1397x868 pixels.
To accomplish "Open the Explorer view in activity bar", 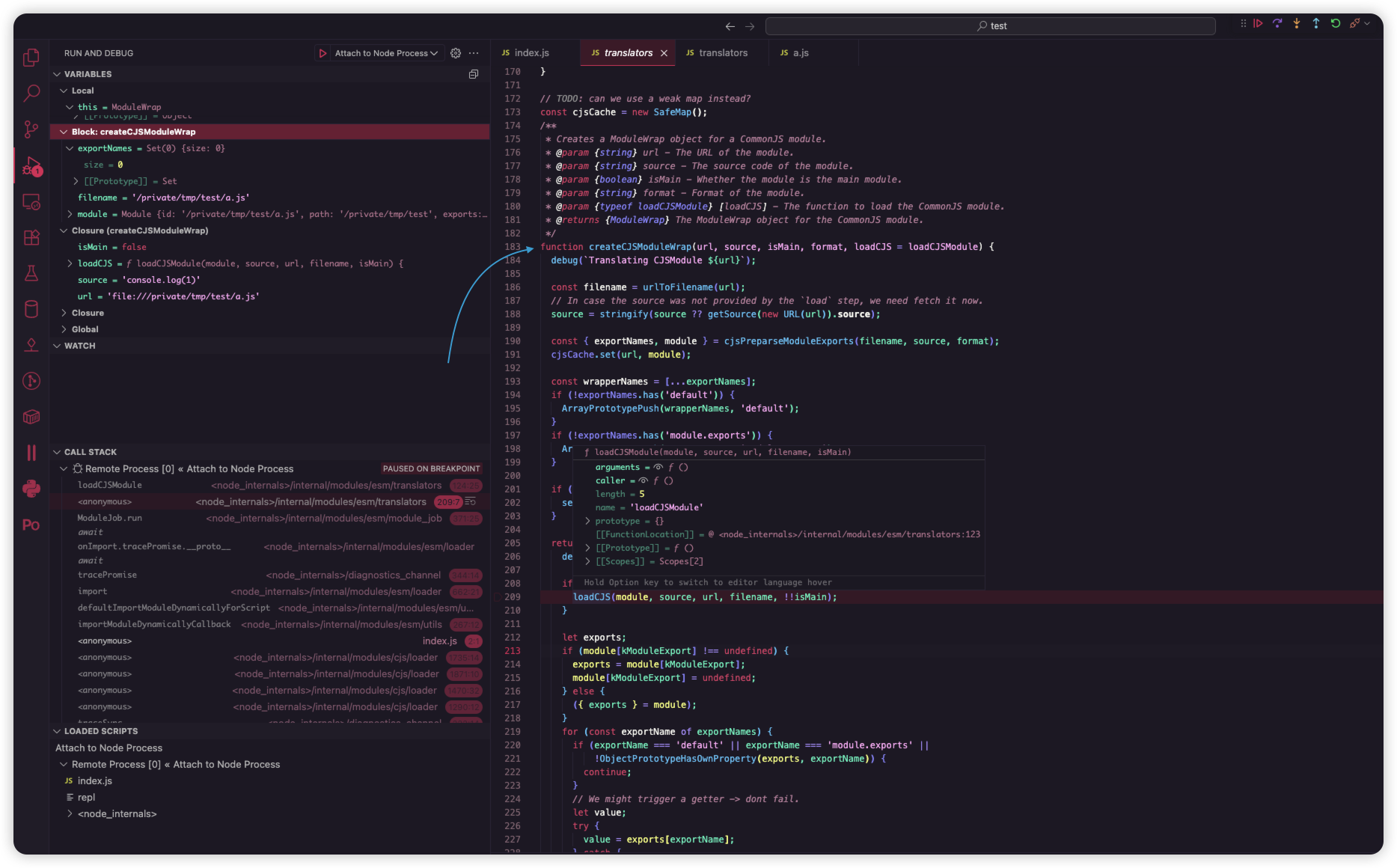I will click(x=31, y=58).
